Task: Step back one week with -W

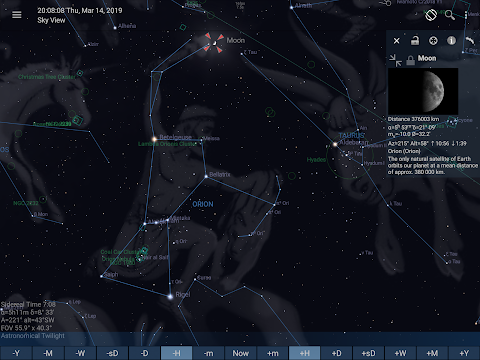Action: (x=80, y=353)
